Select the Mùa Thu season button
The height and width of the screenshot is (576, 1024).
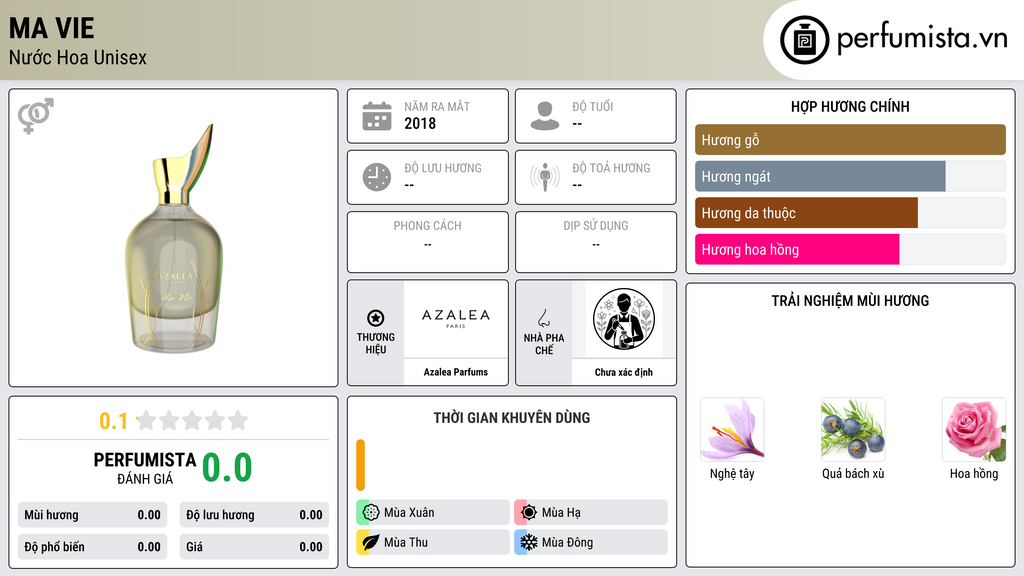pos(433,542)
